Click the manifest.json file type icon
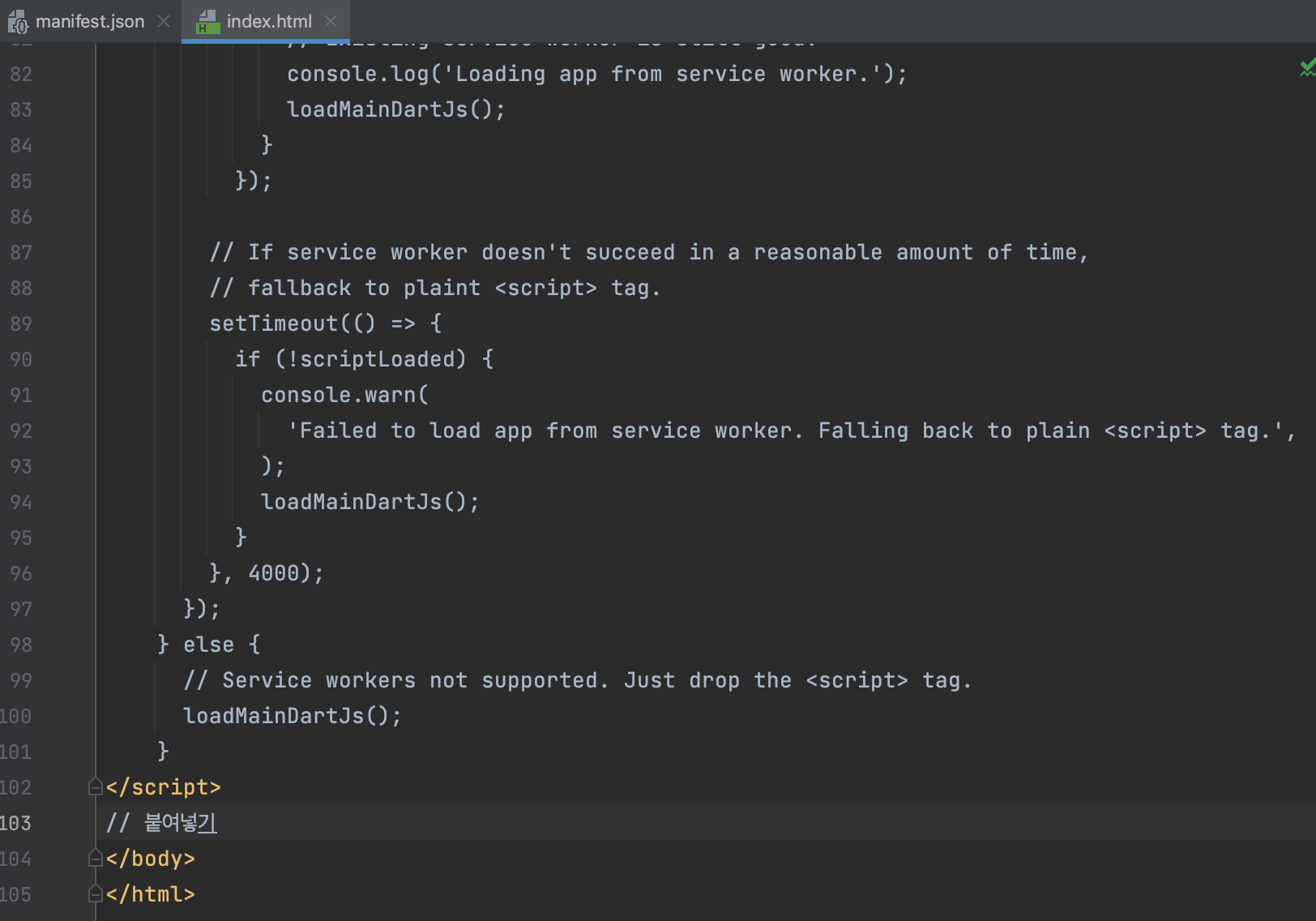The image size is (1316, 921). pyautogui.click(x=18, y=22)
